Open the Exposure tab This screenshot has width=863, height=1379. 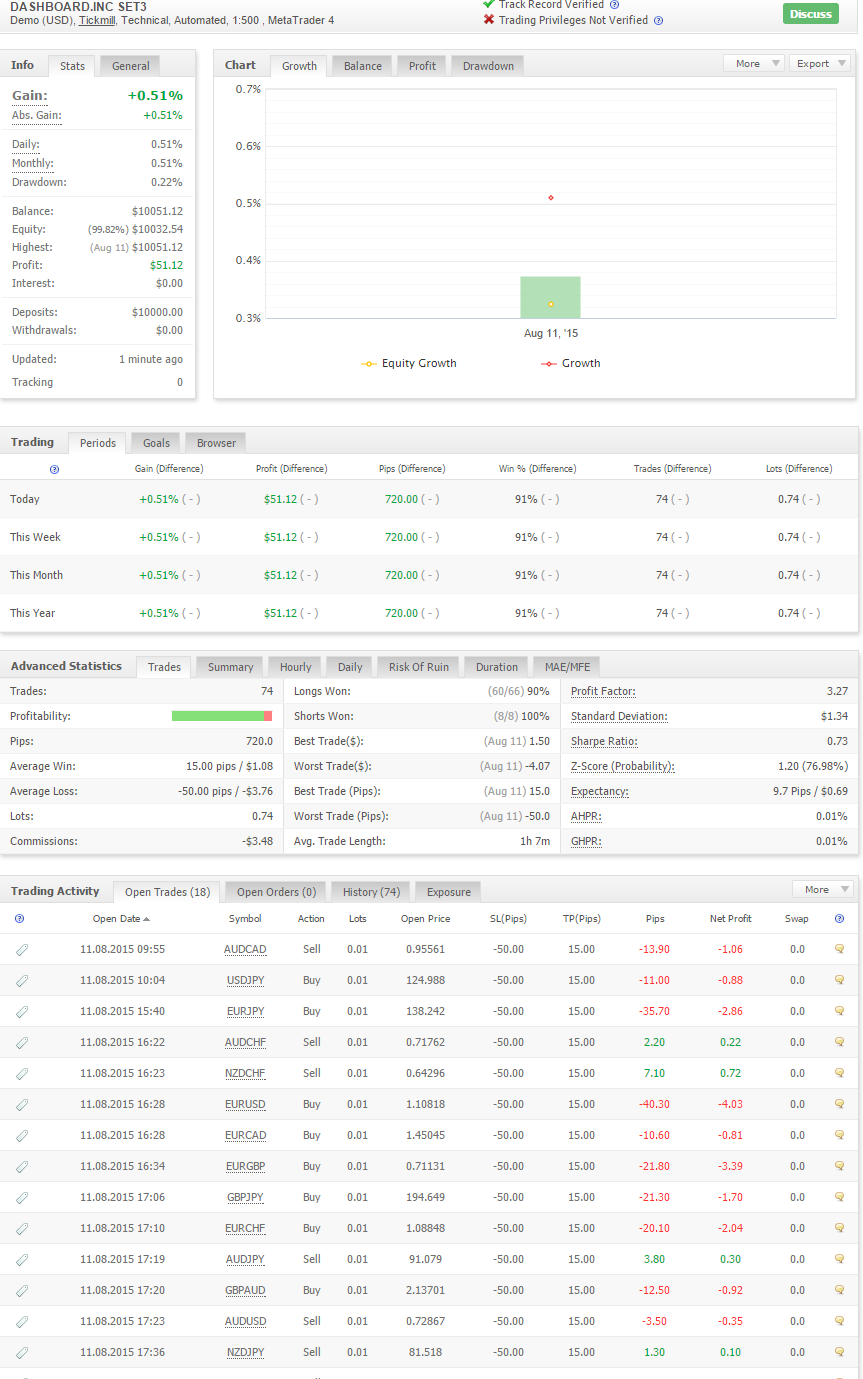[448, 892]
